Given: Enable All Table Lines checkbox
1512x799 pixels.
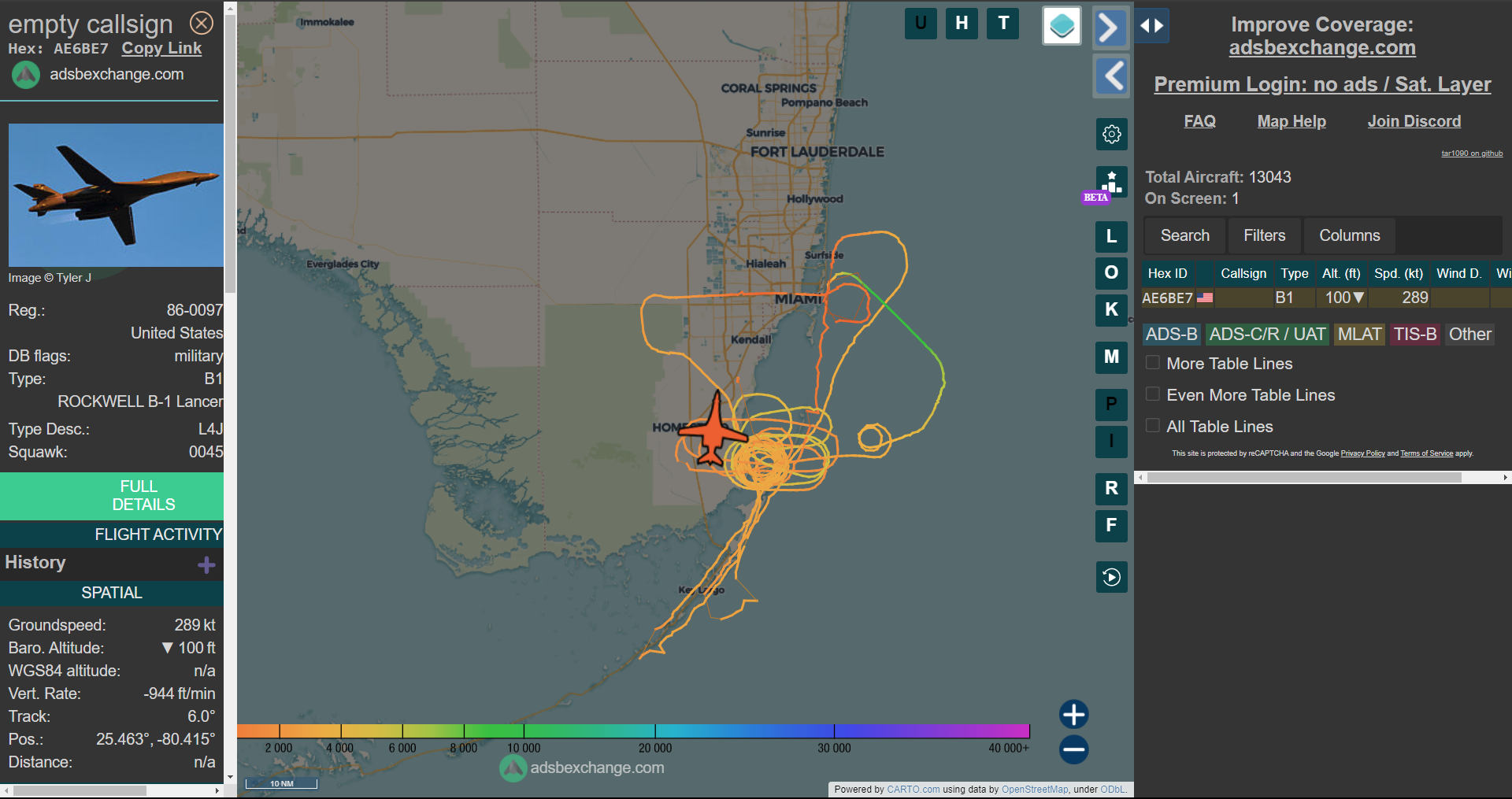Looking at the screenshot, I should click(1153, 426).
